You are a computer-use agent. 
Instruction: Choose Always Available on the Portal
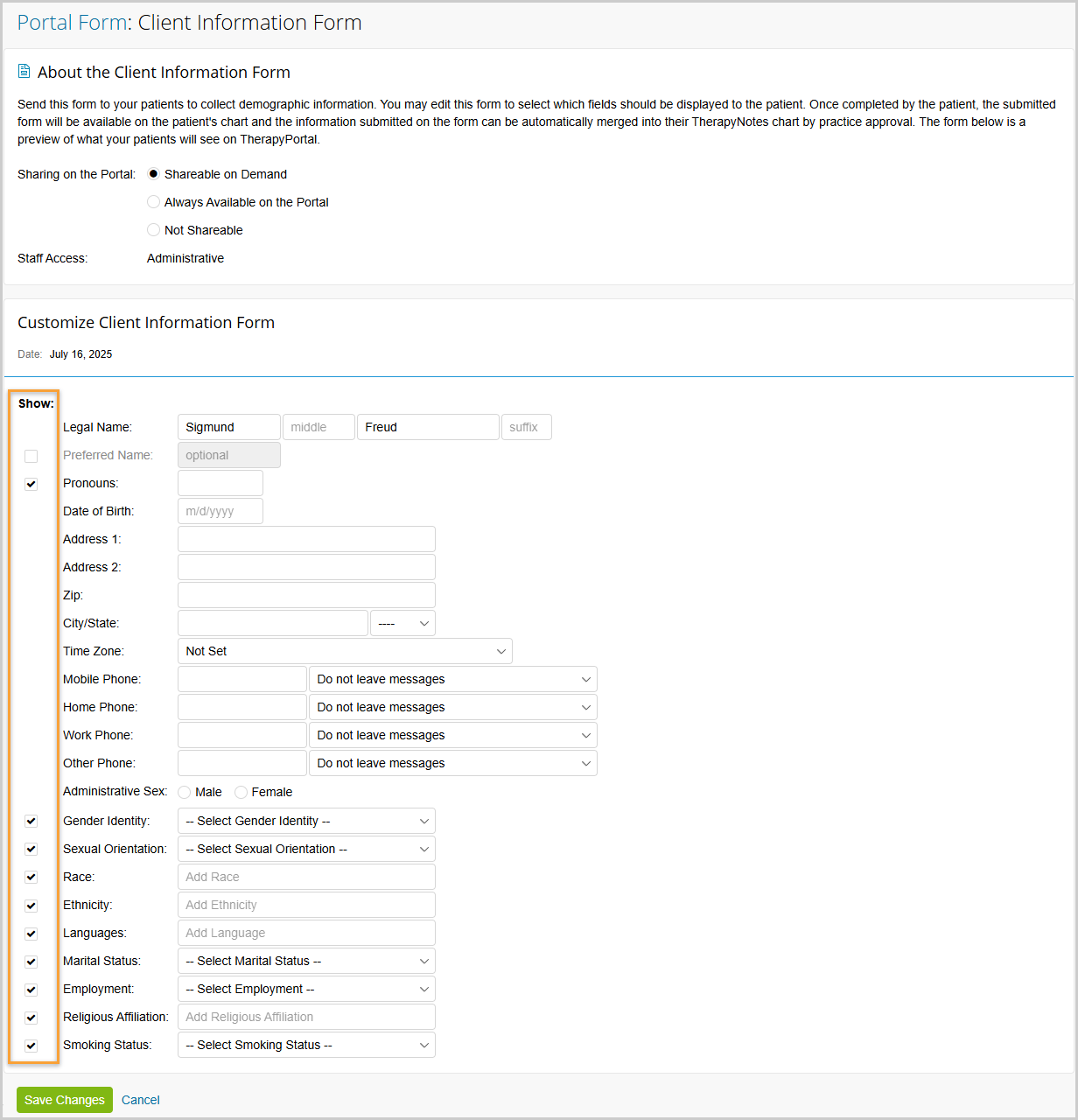point(154,202)
